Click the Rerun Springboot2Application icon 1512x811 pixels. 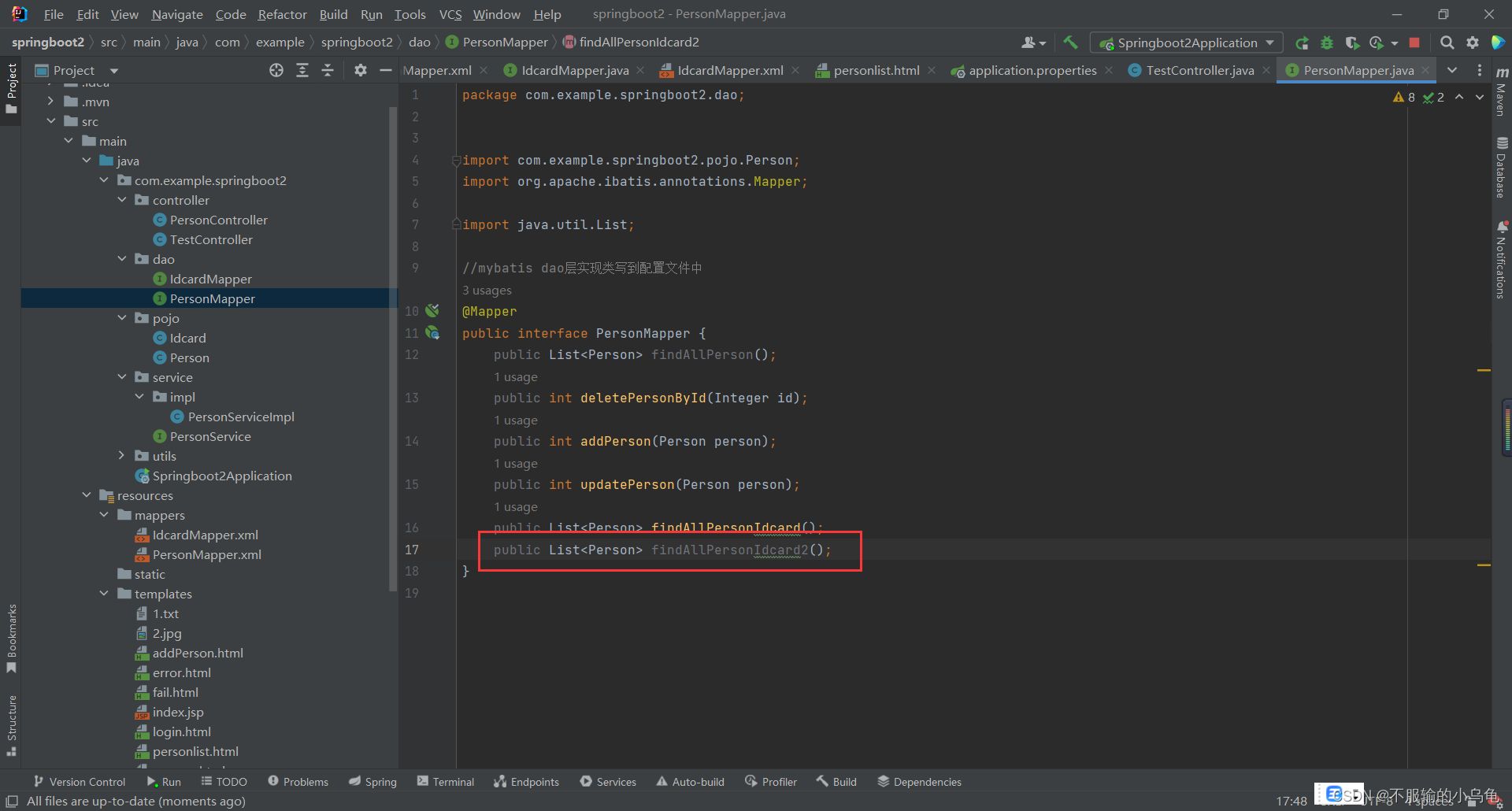coord(1302,43)
